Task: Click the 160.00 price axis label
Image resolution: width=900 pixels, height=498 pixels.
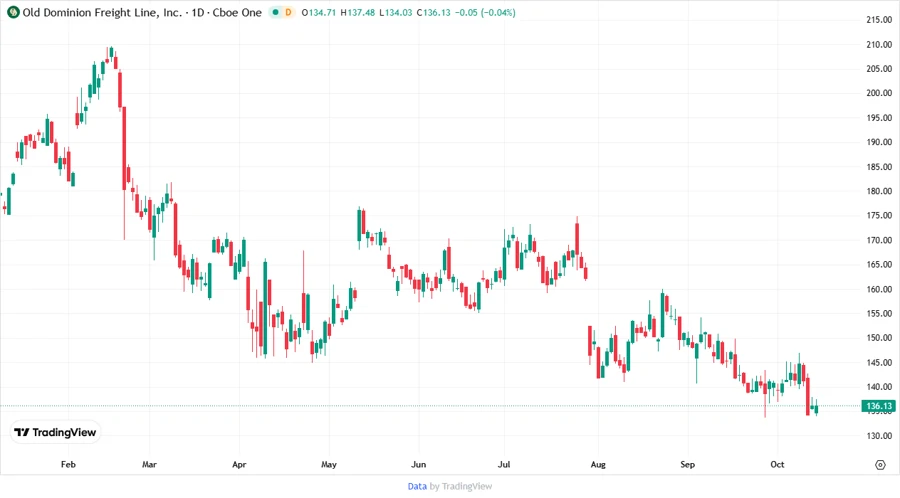Action: [x=879, y=289]
